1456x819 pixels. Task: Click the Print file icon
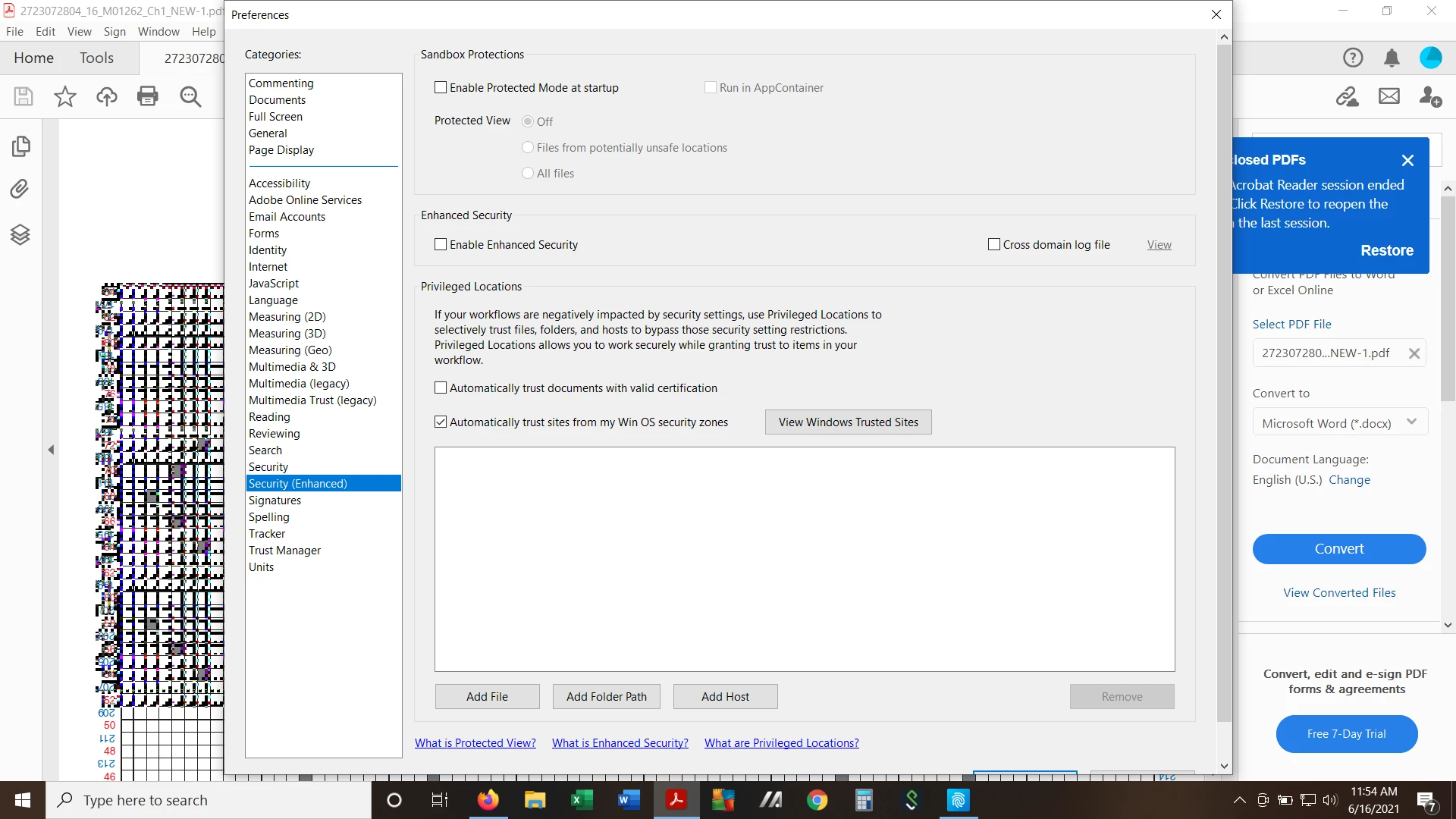pos(148,96)
